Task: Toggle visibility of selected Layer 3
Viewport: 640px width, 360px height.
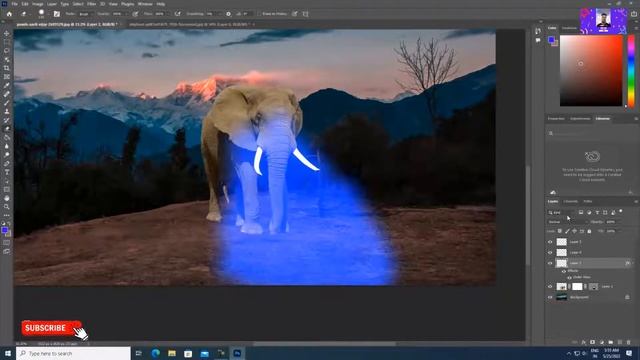Action: coord(550,263)
